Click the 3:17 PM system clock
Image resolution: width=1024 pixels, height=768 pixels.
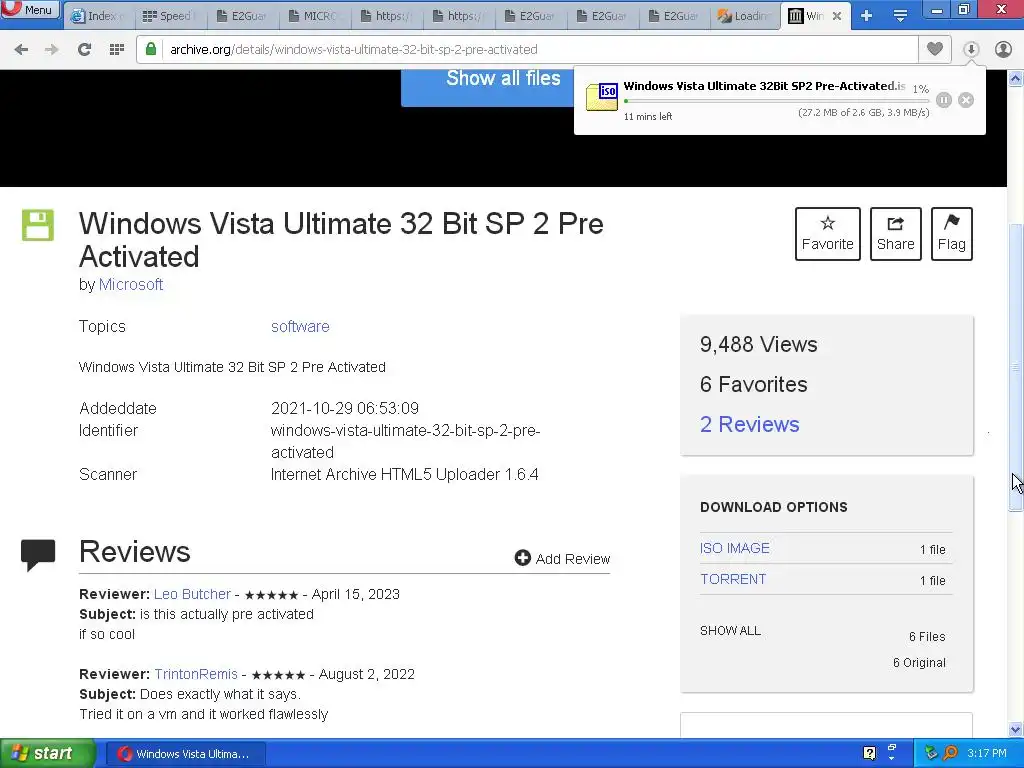coord(987,754)
